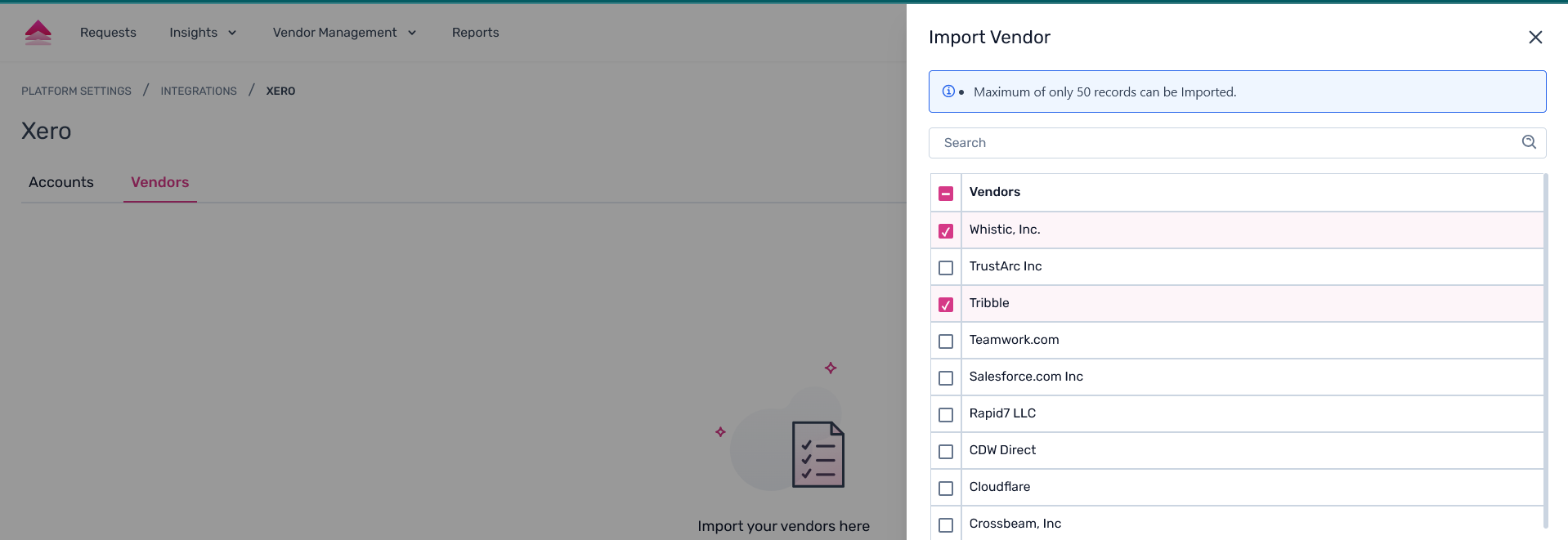Image resolution: width=1568 pixels, height=540 pixels.
Task: Click the Whistic, Inc. row text
Action: (1005, 230)
